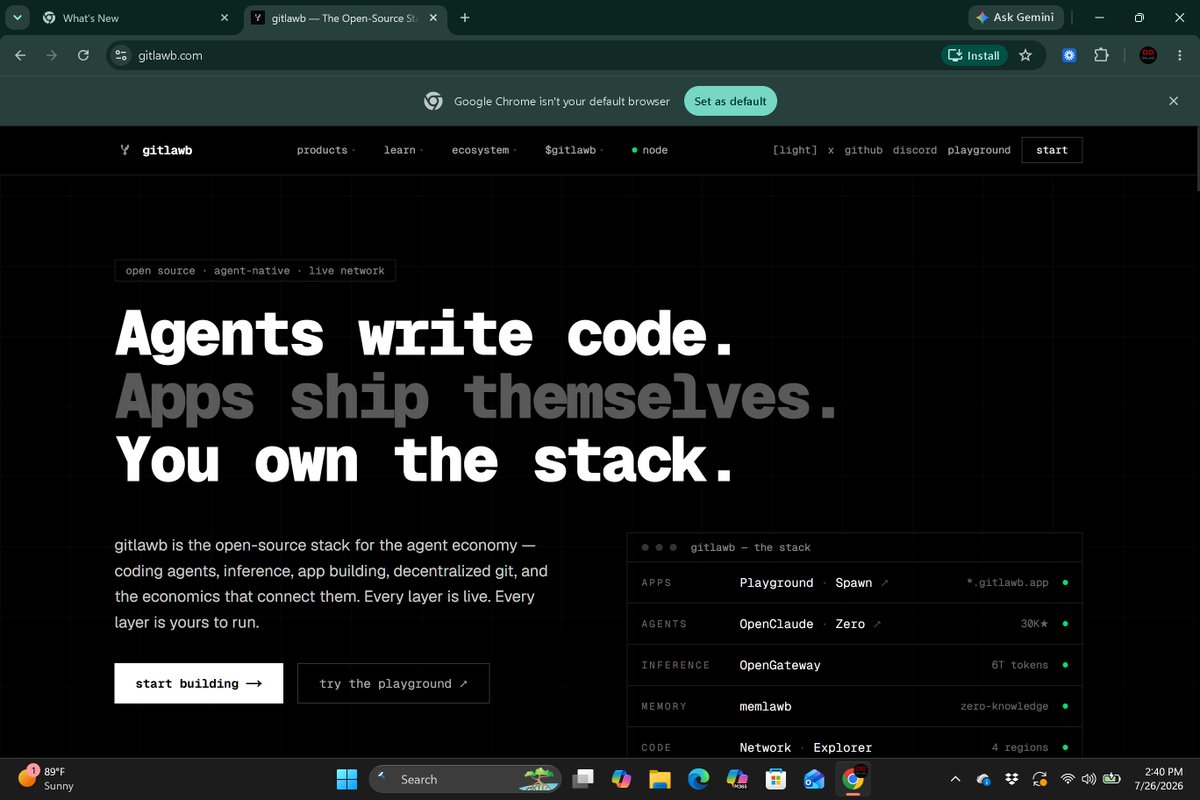Expand the learn dropdown menu
The height and width of the screenshot is (800, 1200).
click(x=403, y=150)
